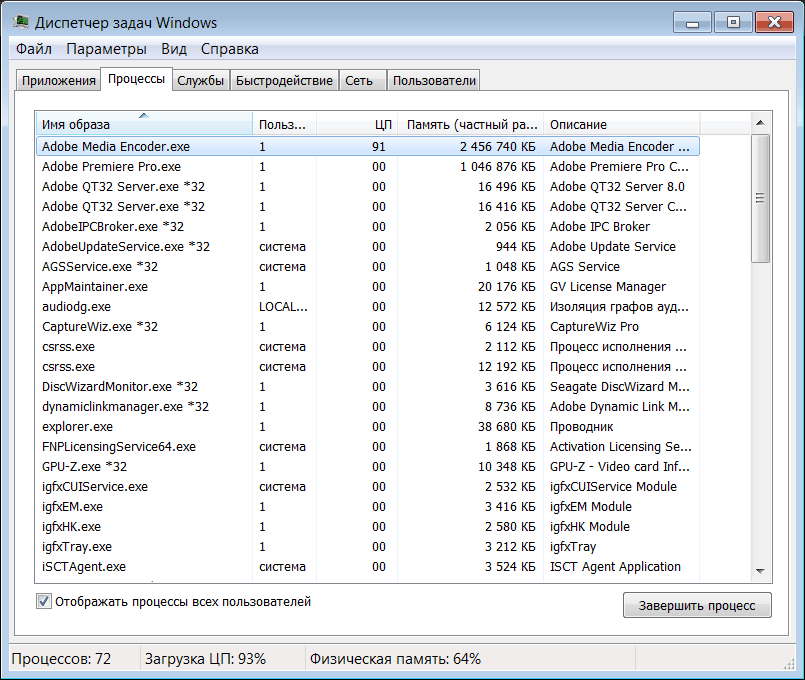Select the GPU-Z.exe *32 process
This screenshot has height=680, width=805.
pos(368,467)
